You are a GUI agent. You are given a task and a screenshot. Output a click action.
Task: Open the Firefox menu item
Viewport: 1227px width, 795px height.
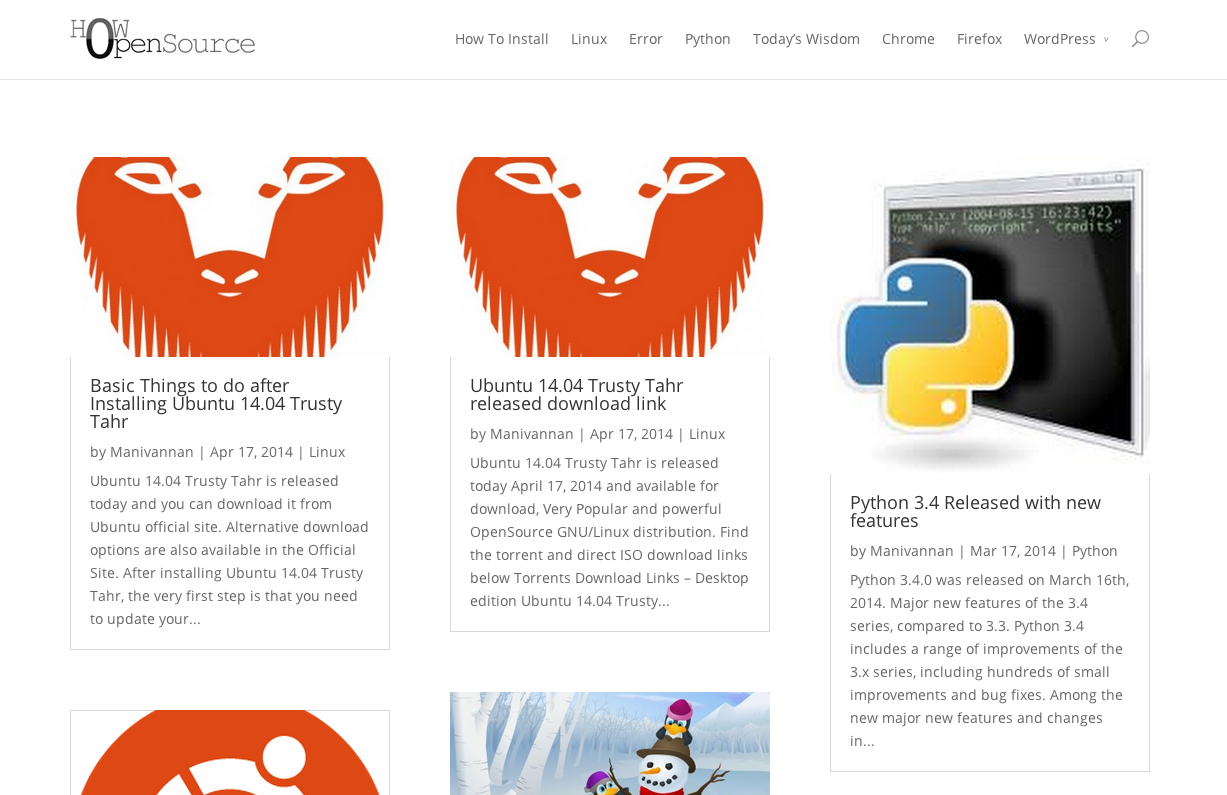point(979,39)
